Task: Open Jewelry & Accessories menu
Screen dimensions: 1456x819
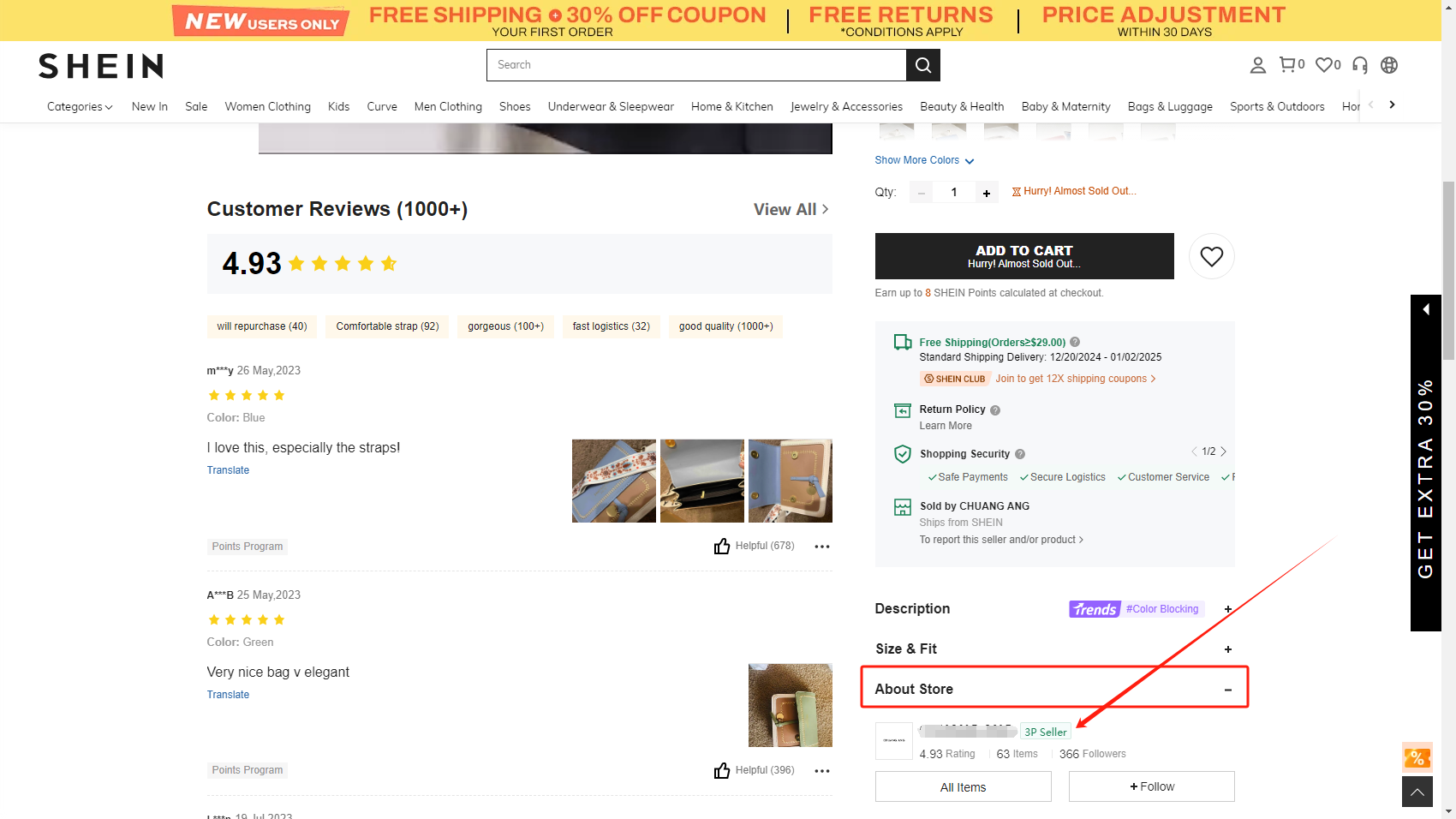Action: [846, 106]
